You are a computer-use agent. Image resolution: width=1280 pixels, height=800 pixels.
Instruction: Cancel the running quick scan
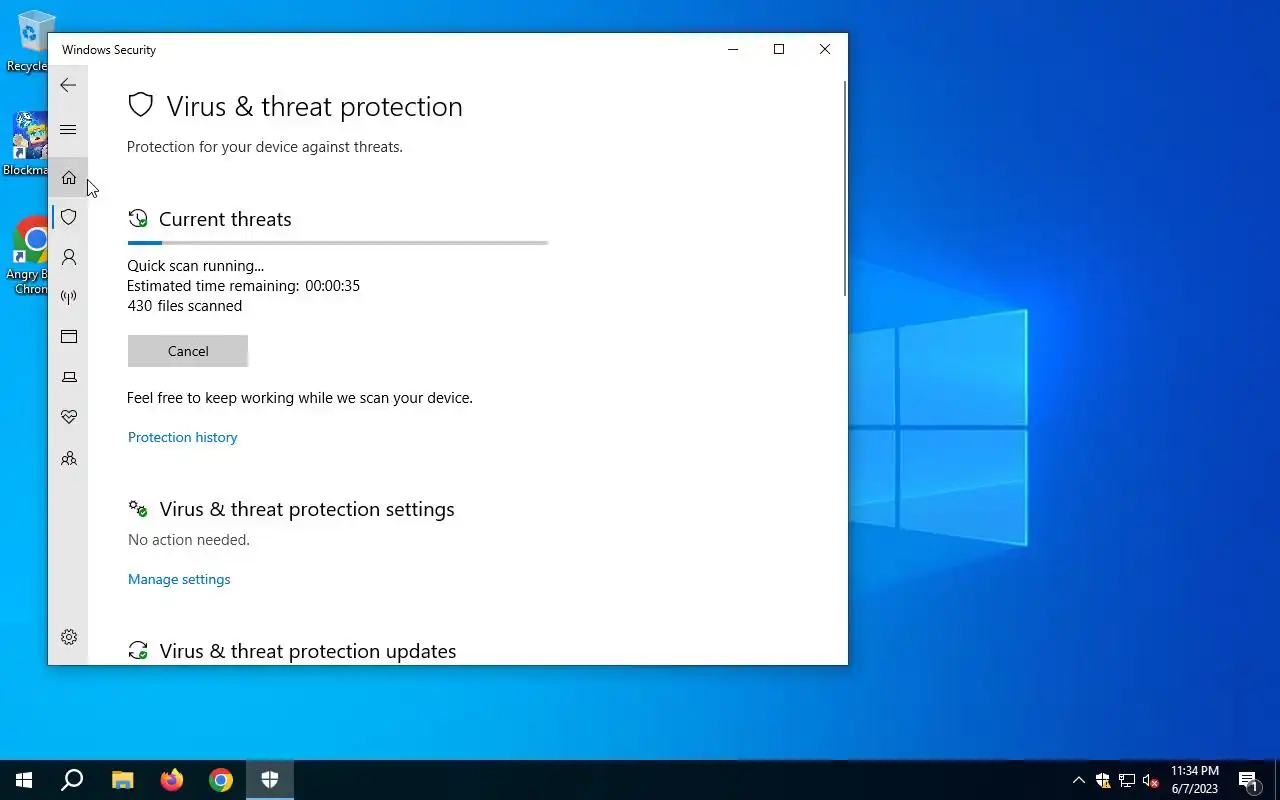point(188,351)
